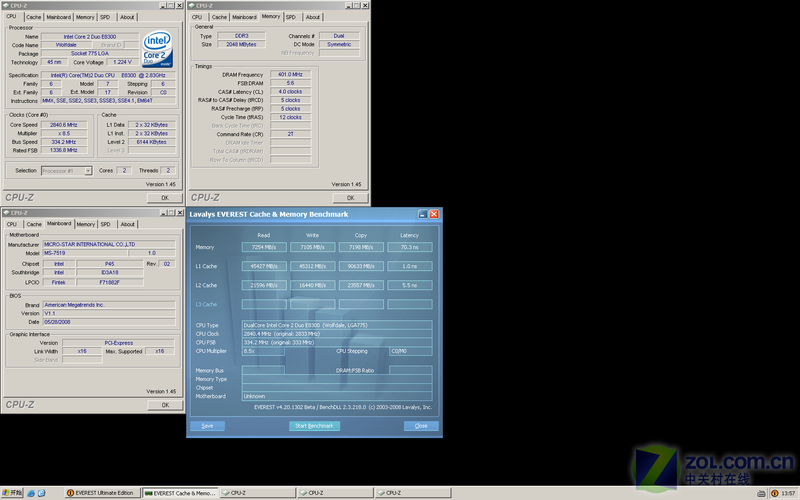Click the Motherboard field showing Unknown
This screenshot has height=500, width=800.
[x=337, y=396]
